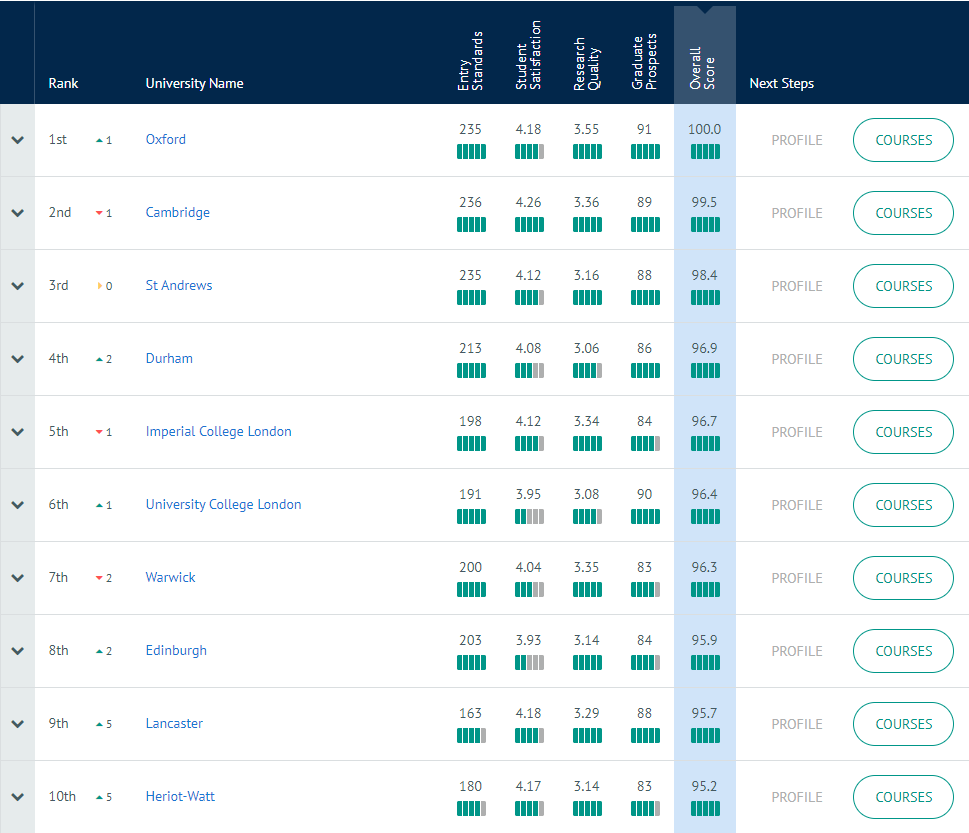Viewport: 969px width, 833px height.
Task: Expand the Heriot-Watt row chevron
Action: (x=17, y=797)
